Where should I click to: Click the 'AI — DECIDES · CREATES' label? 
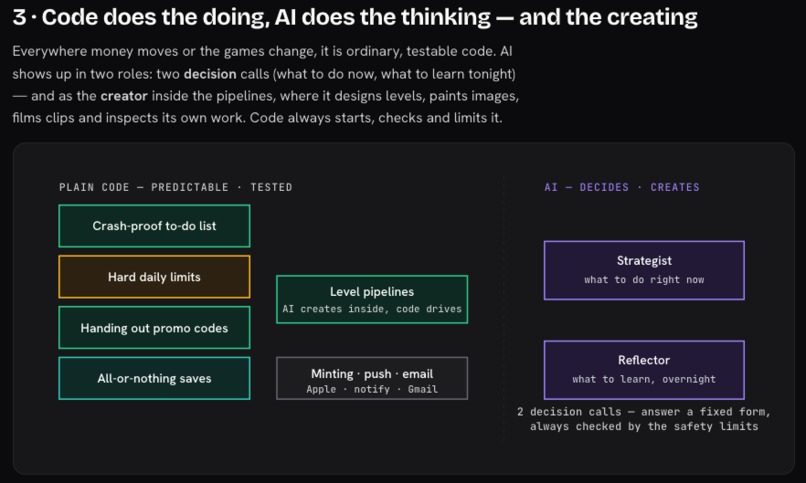click(x=622, y=187)
